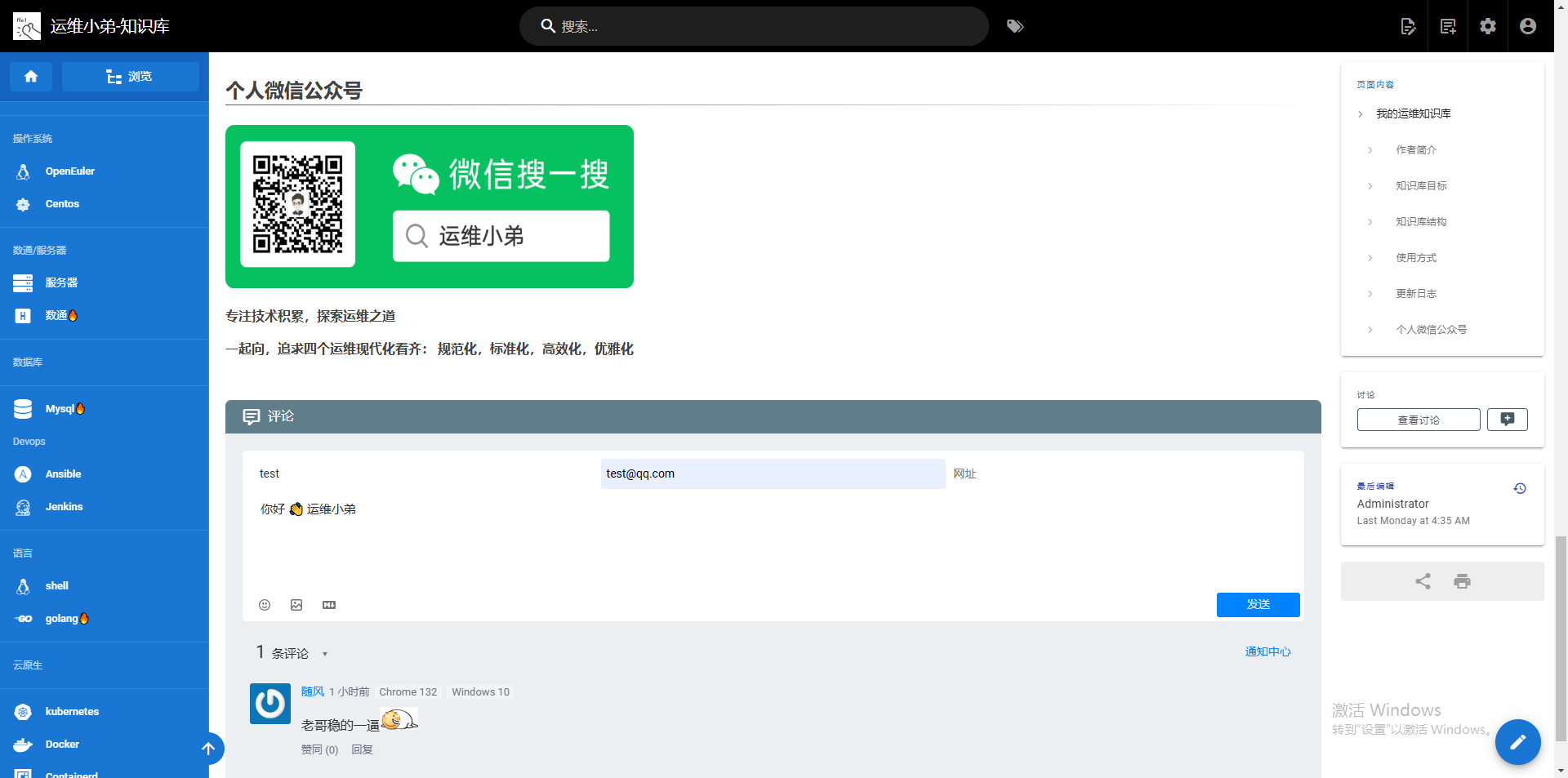Insert an image into the comment
1568x778 pixels.
pos(296,605)
